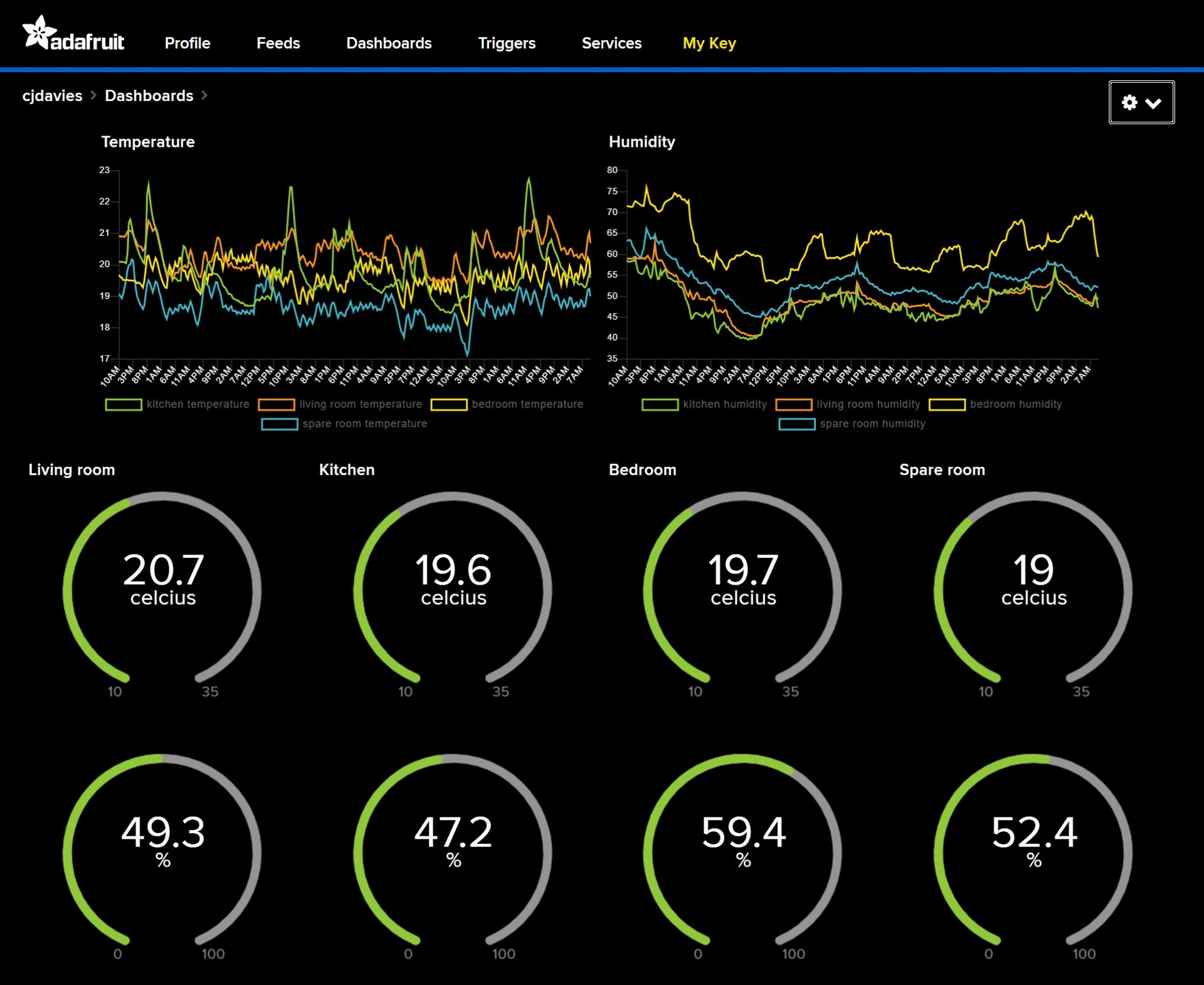Click Dashboards breadcrumb link

[149, 96]
